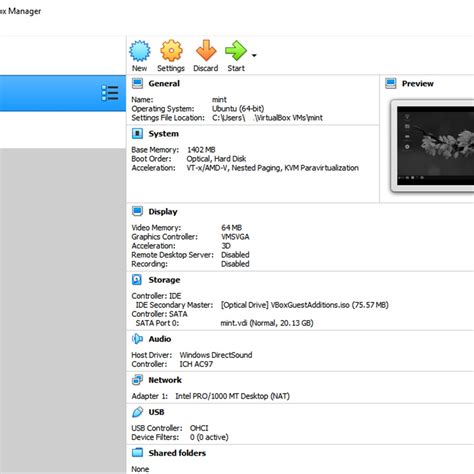Click the System chip icon
This screenshot has width=474, height=474.
click(x=137, y=133)
